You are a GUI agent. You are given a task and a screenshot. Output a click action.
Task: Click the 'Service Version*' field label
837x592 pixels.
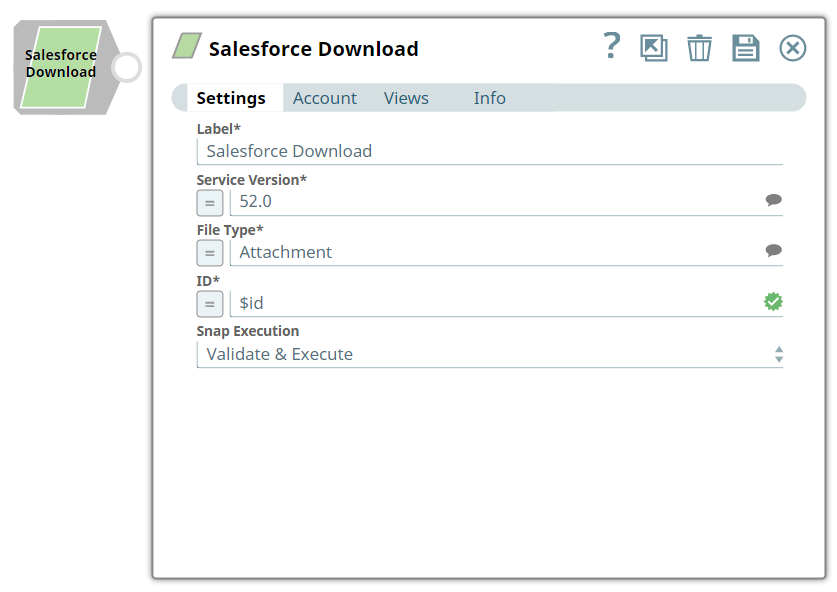coord(251,180)
